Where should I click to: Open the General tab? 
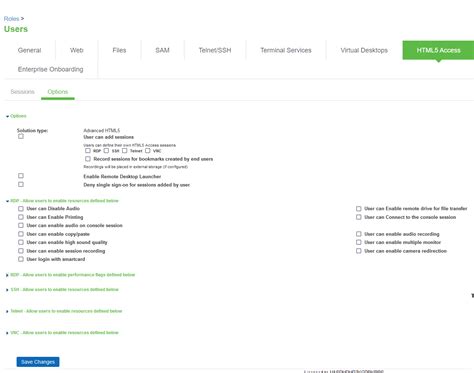29,50
